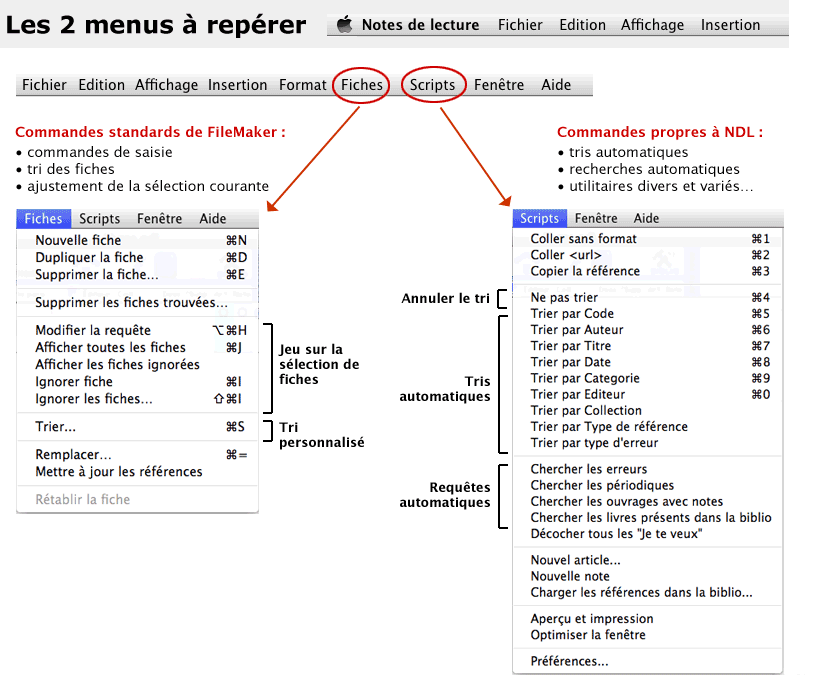Choose Trier par Collection
817x675 pixels.
point(648,411)
